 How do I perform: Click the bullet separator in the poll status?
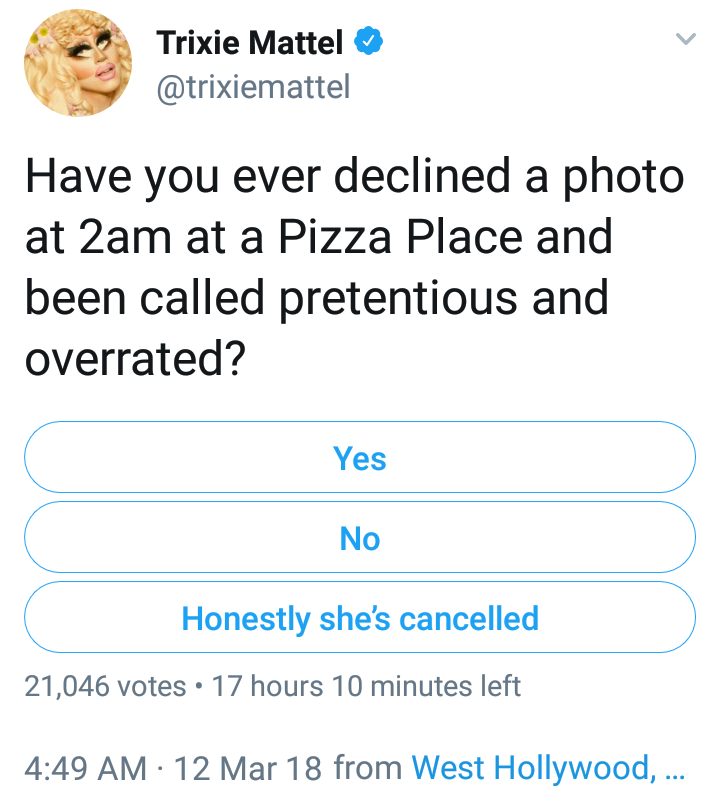(x=200, y=688)
